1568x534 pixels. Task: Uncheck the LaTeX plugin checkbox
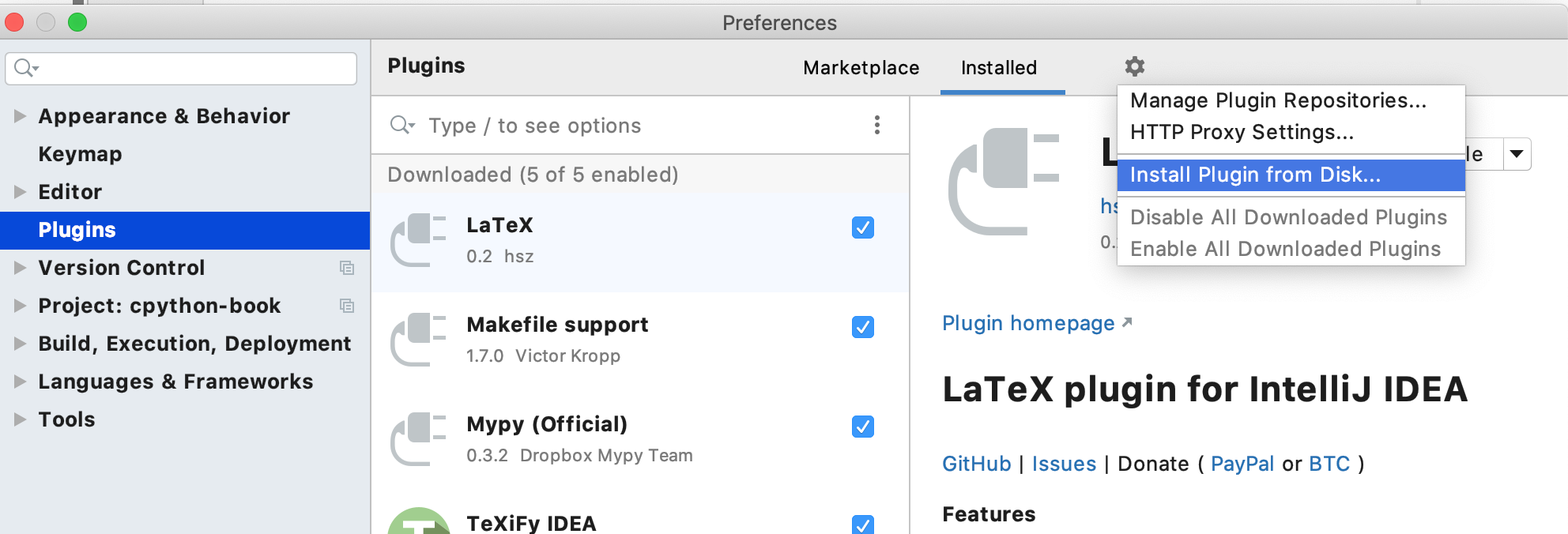pyautogui.click(x=863, y=228)
